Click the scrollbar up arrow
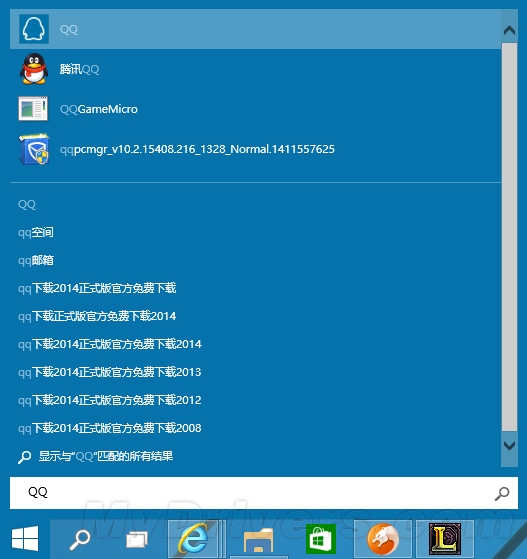 pyautogui.click(x=509, y=30)
